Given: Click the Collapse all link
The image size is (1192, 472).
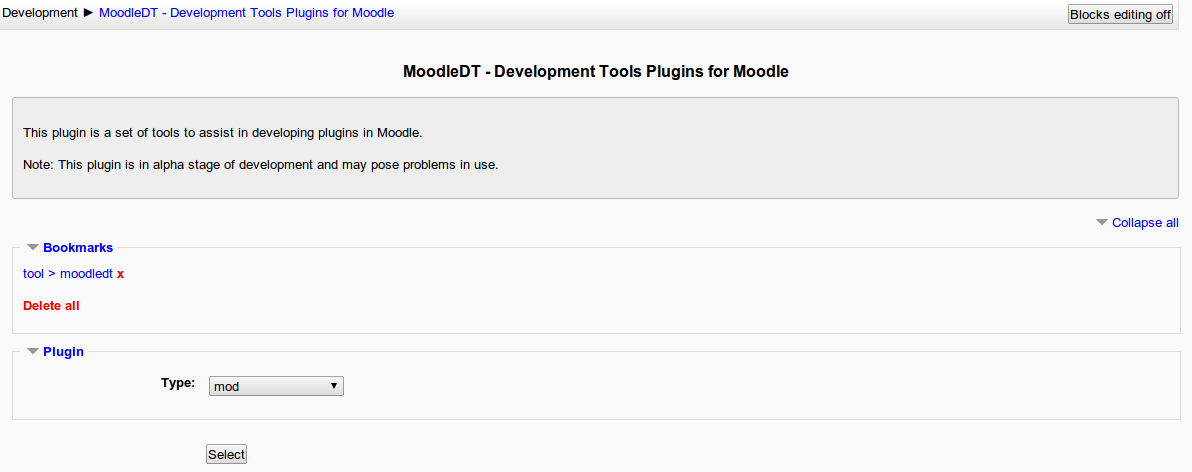Looking at the screenshot, I should tap(1145, 223).
